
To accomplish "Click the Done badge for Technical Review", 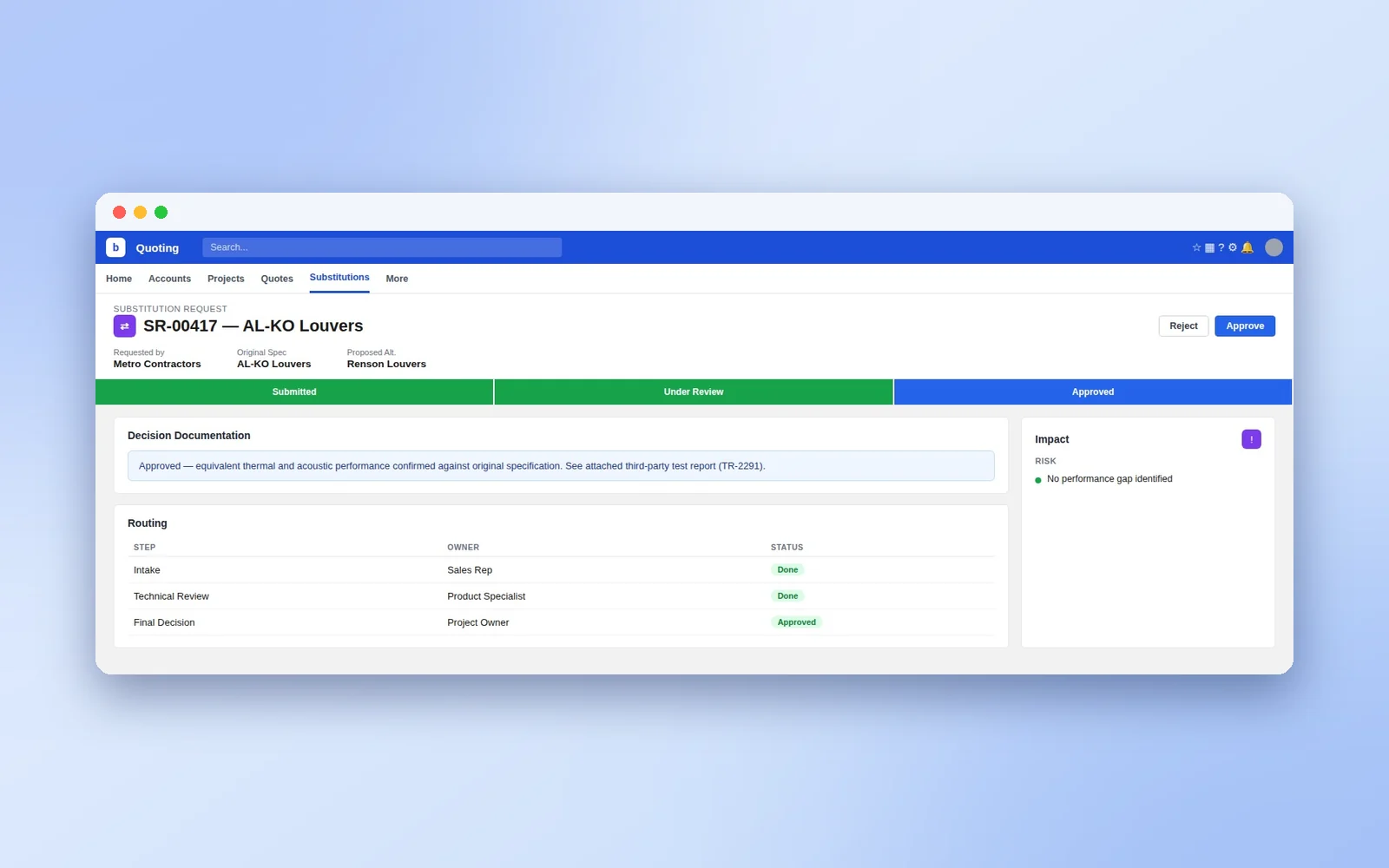I will click(x=787, y=596).
